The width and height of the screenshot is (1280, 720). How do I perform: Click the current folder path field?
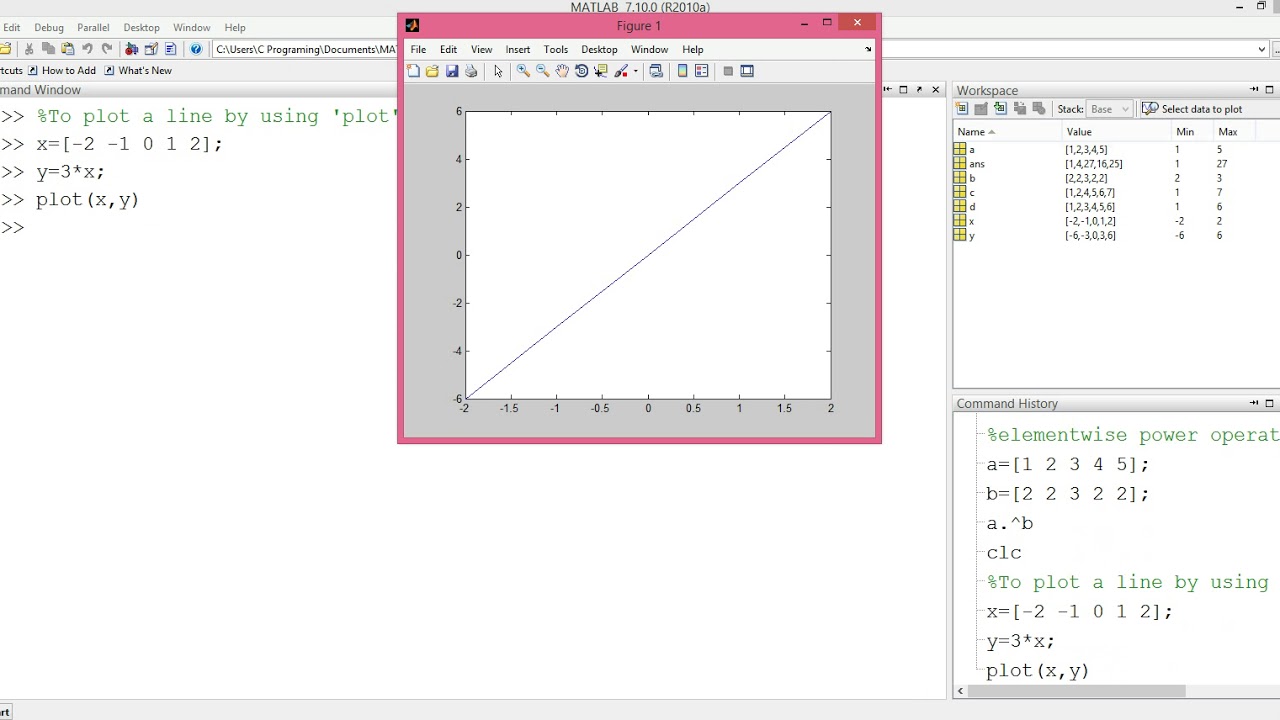pos(305,49)
